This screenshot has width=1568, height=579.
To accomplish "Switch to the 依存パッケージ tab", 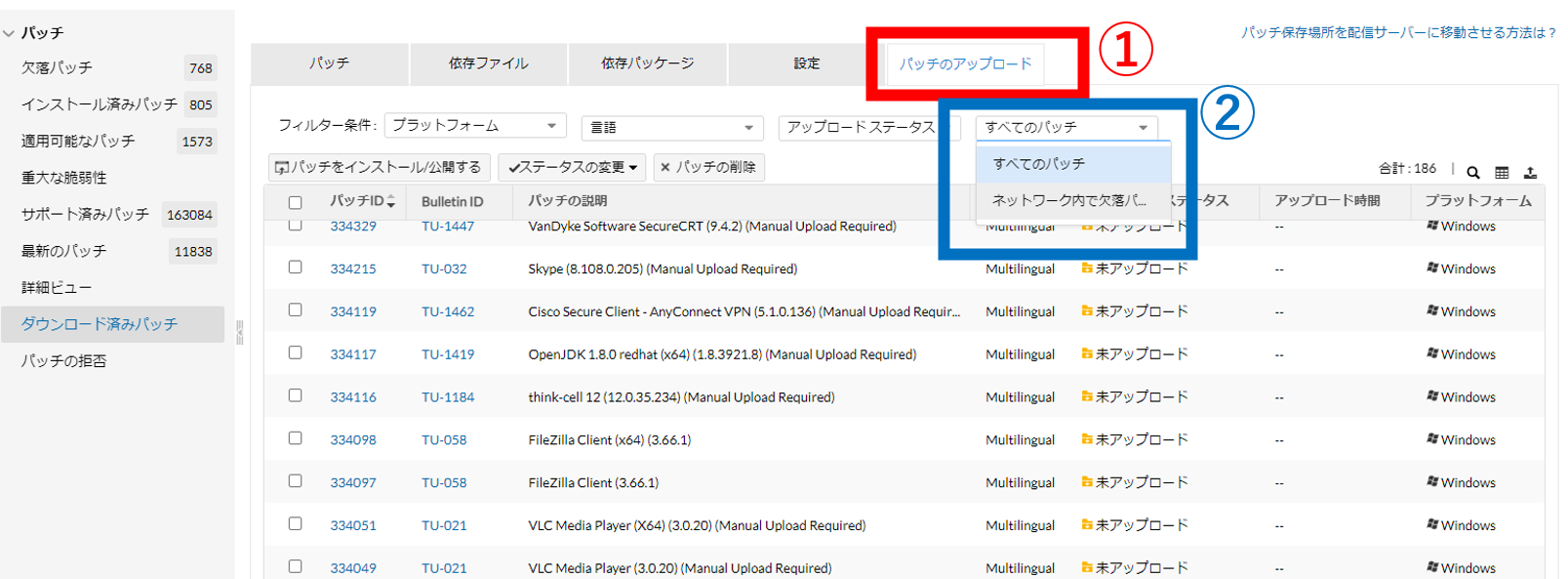I will [x=648, y=63].
